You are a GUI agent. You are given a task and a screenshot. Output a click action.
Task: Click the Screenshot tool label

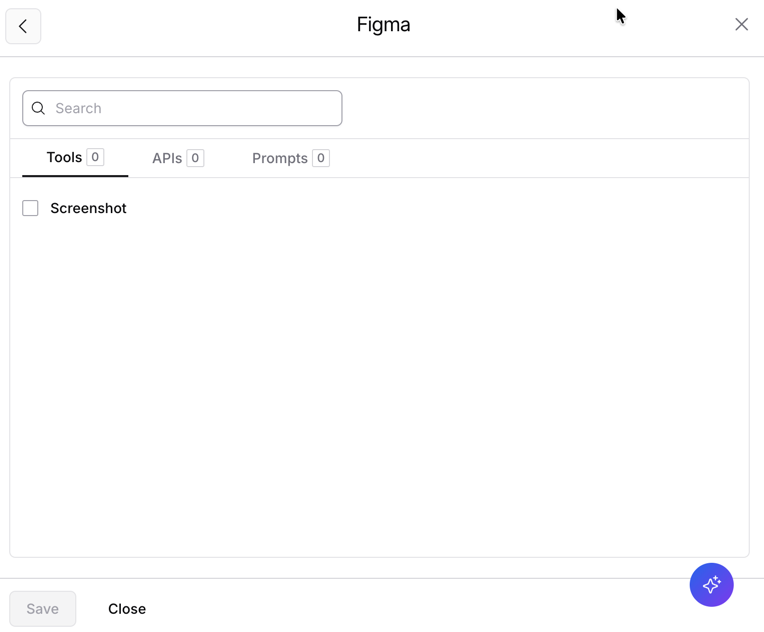(x=88, y=208)
